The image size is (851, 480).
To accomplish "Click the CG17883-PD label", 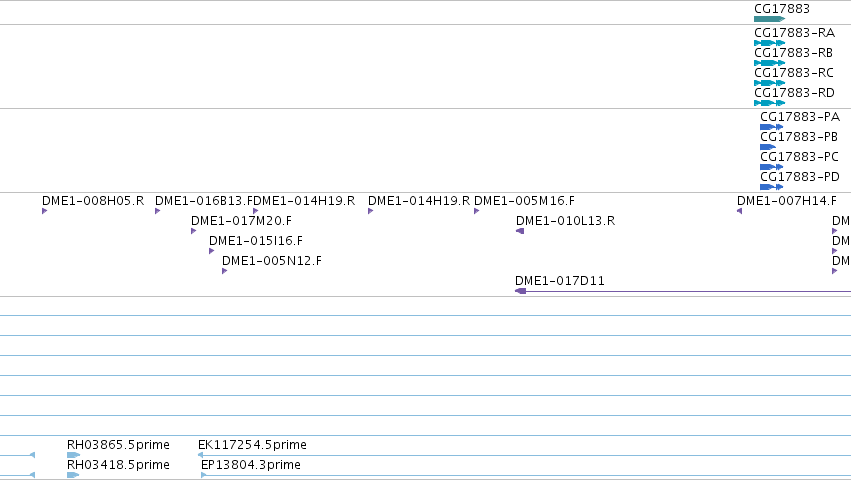I will (800, 177).
